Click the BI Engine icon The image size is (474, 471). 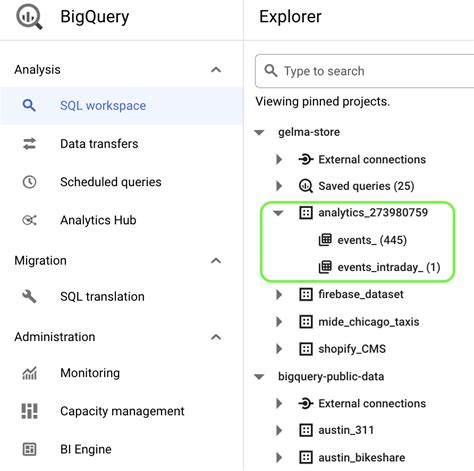(29, 449)
